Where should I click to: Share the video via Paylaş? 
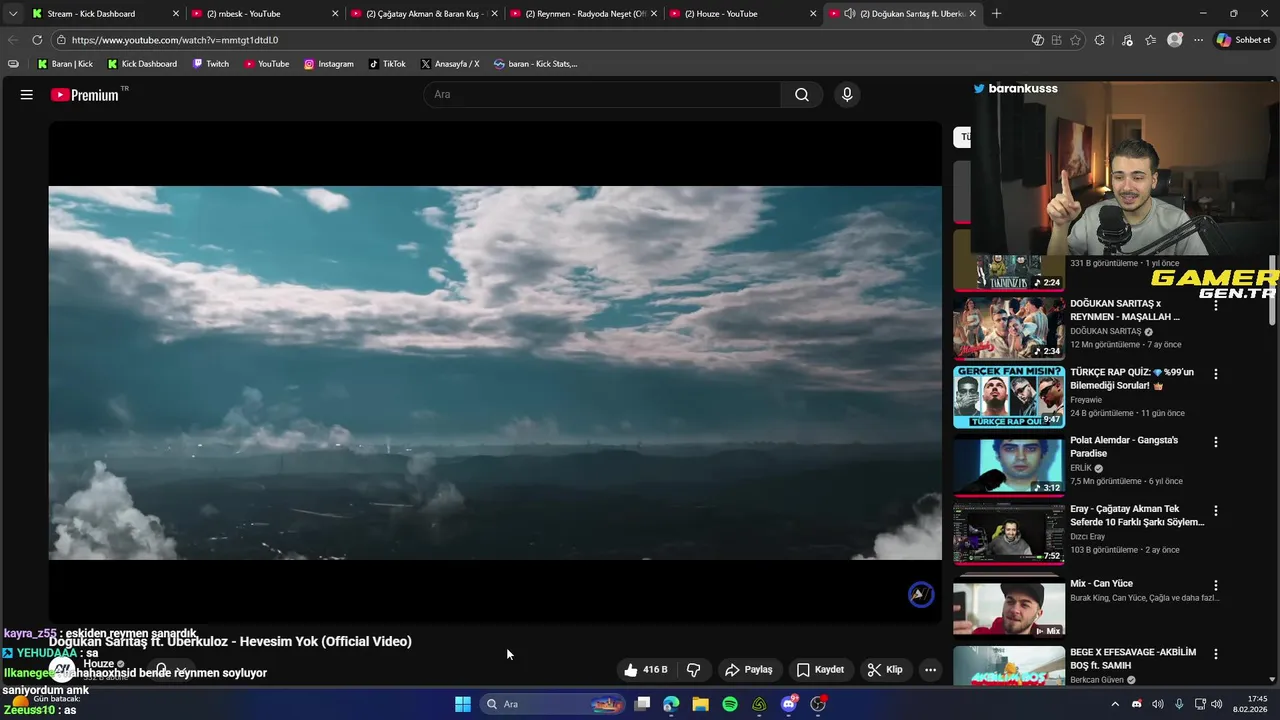tap(749, 670)
